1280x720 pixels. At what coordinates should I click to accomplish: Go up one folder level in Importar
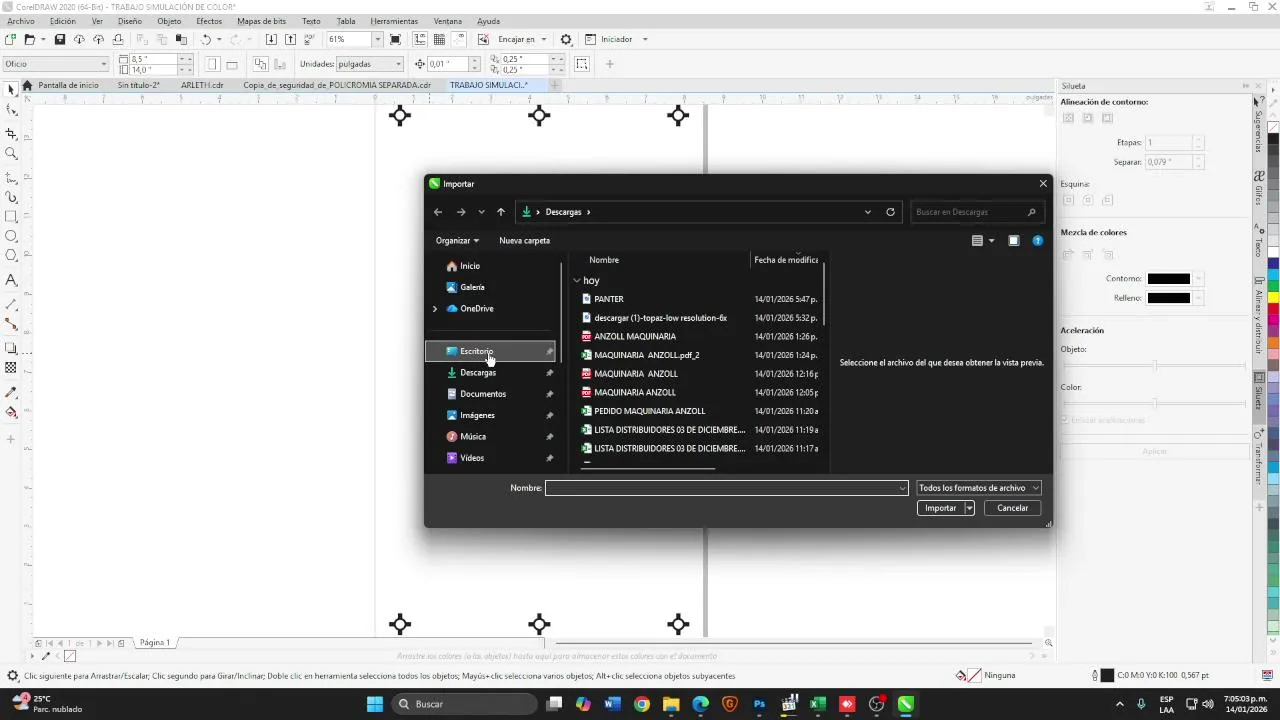(501, 212)
